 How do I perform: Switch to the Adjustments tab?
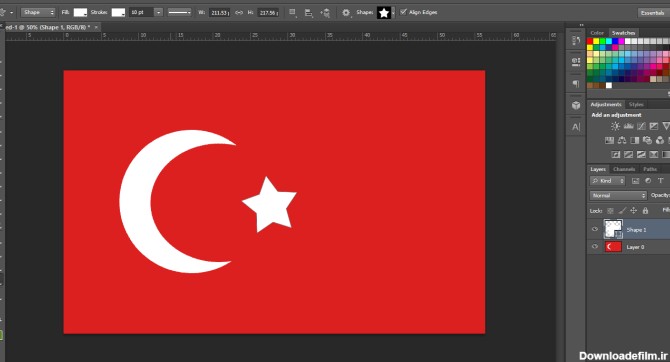tap(606, 105)
